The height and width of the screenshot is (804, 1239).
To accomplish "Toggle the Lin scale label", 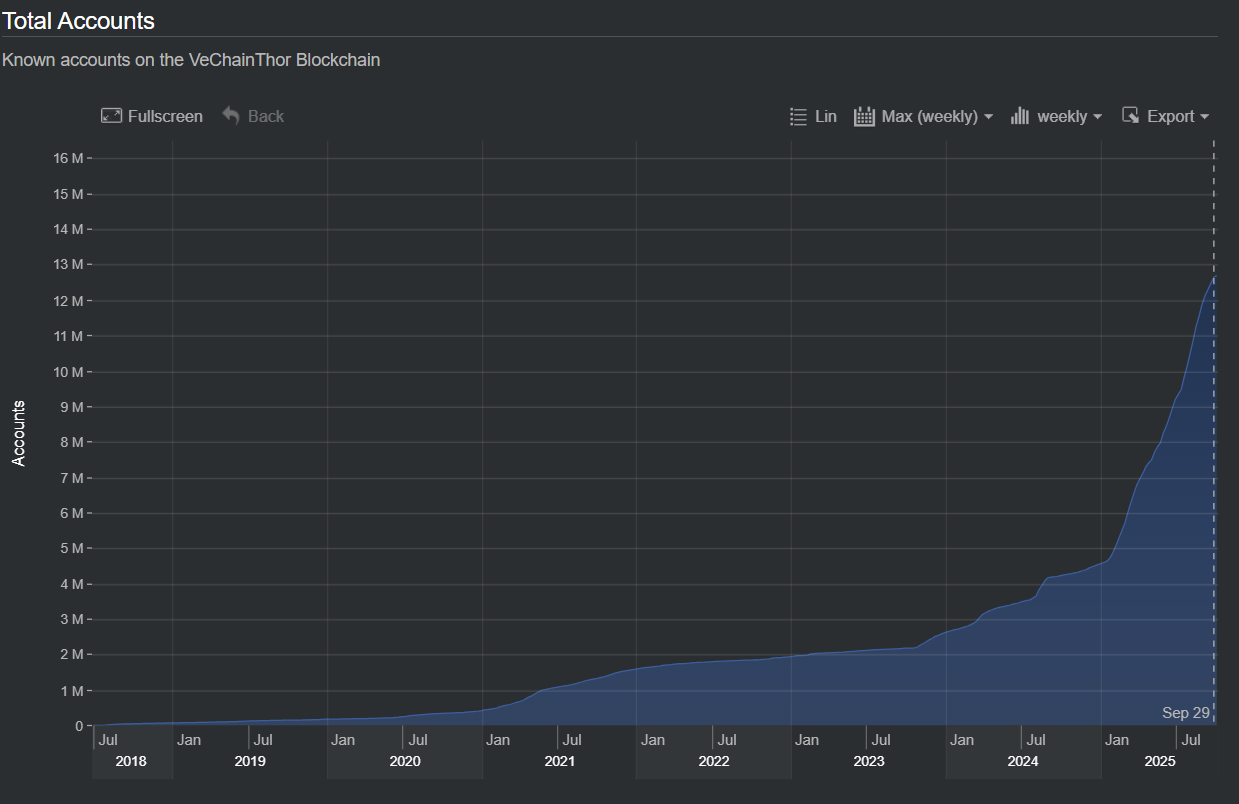I will [826, 116].
